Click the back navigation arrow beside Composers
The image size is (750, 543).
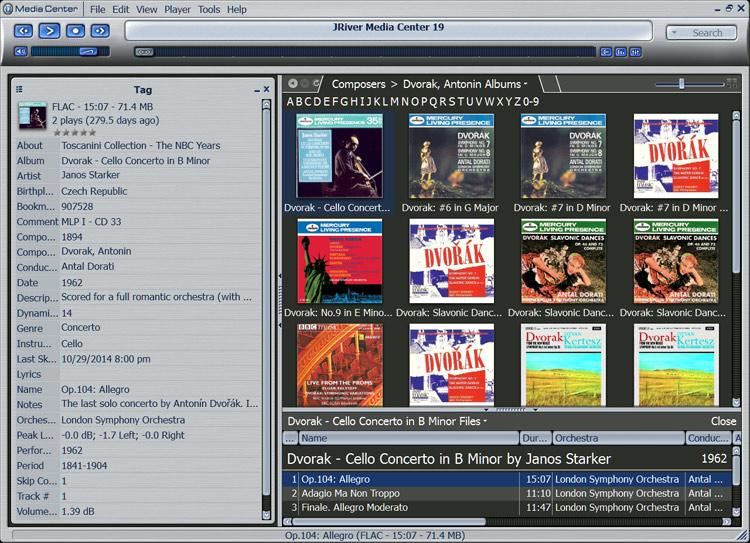pos(292,84)
